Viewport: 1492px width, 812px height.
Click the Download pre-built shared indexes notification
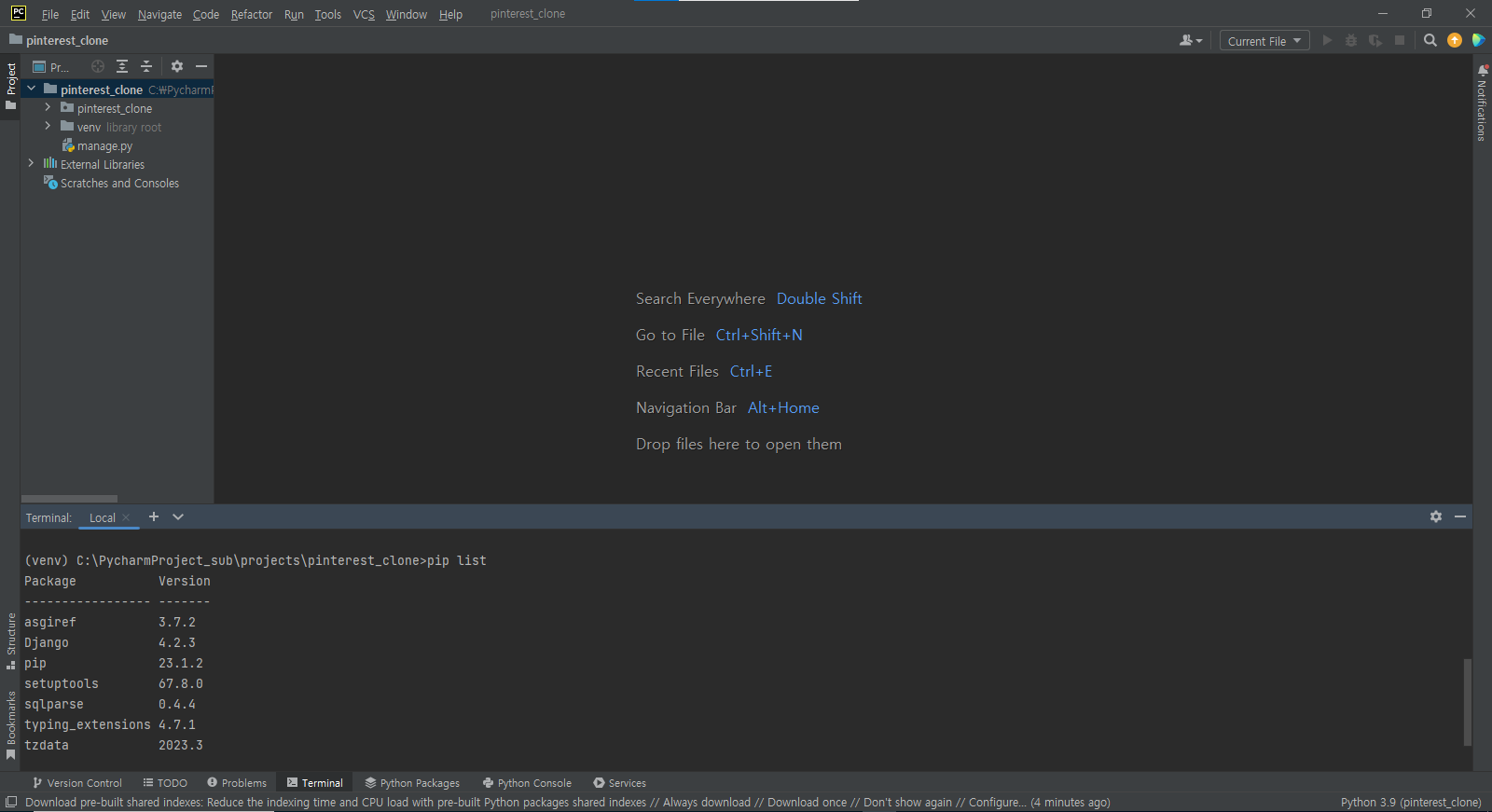coord(568,803)
